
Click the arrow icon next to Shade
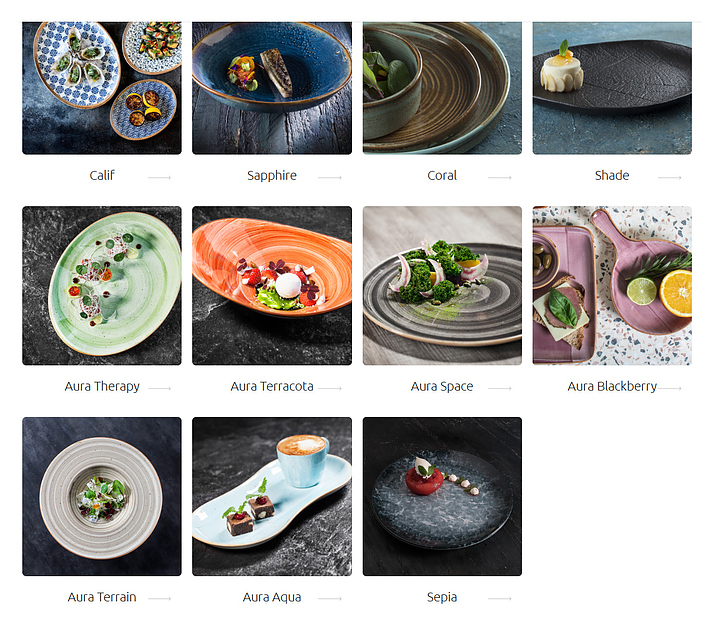pyautogui.click(x=669, y=177)
